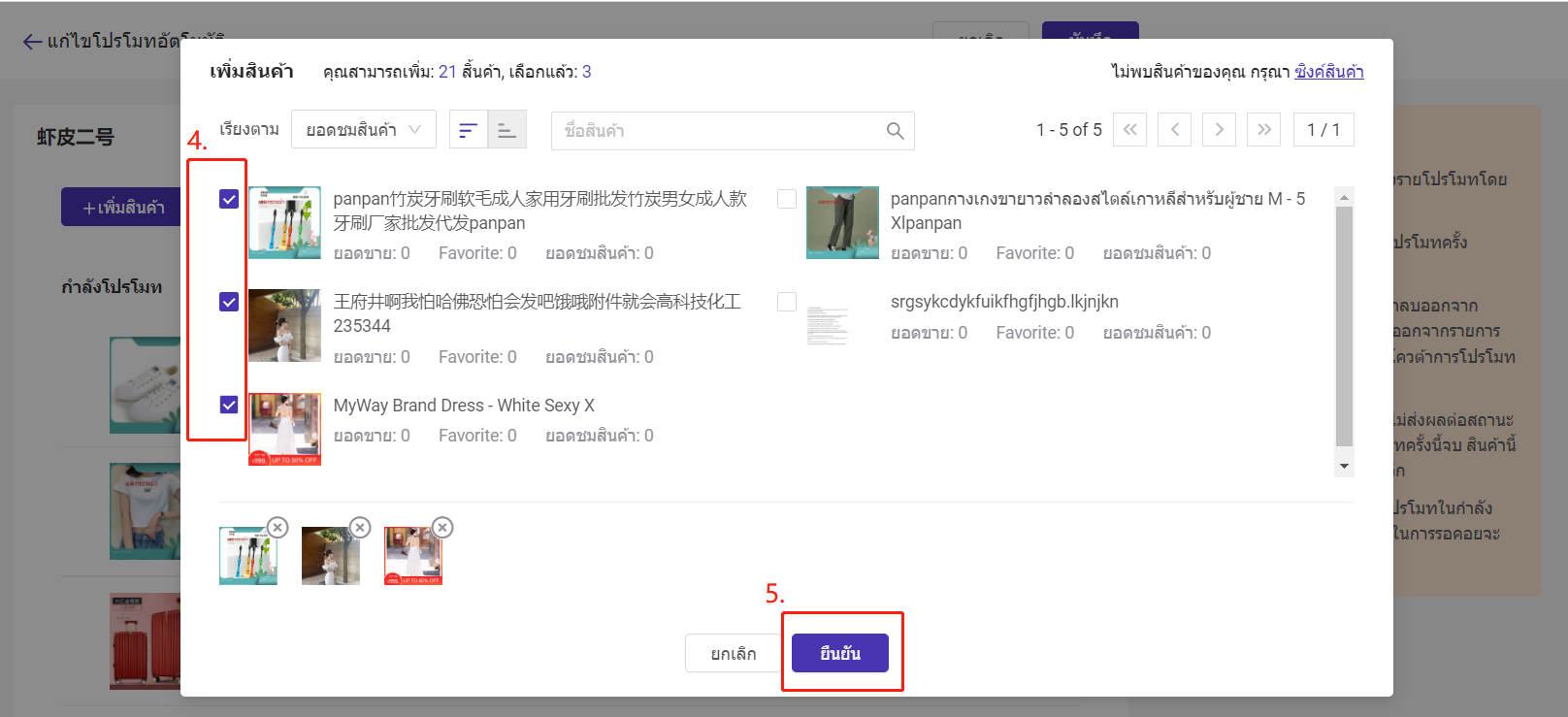This screenshot has width=1568, height=717.
Task: Go to the next page arrow
Action: tap(1219, 129)
